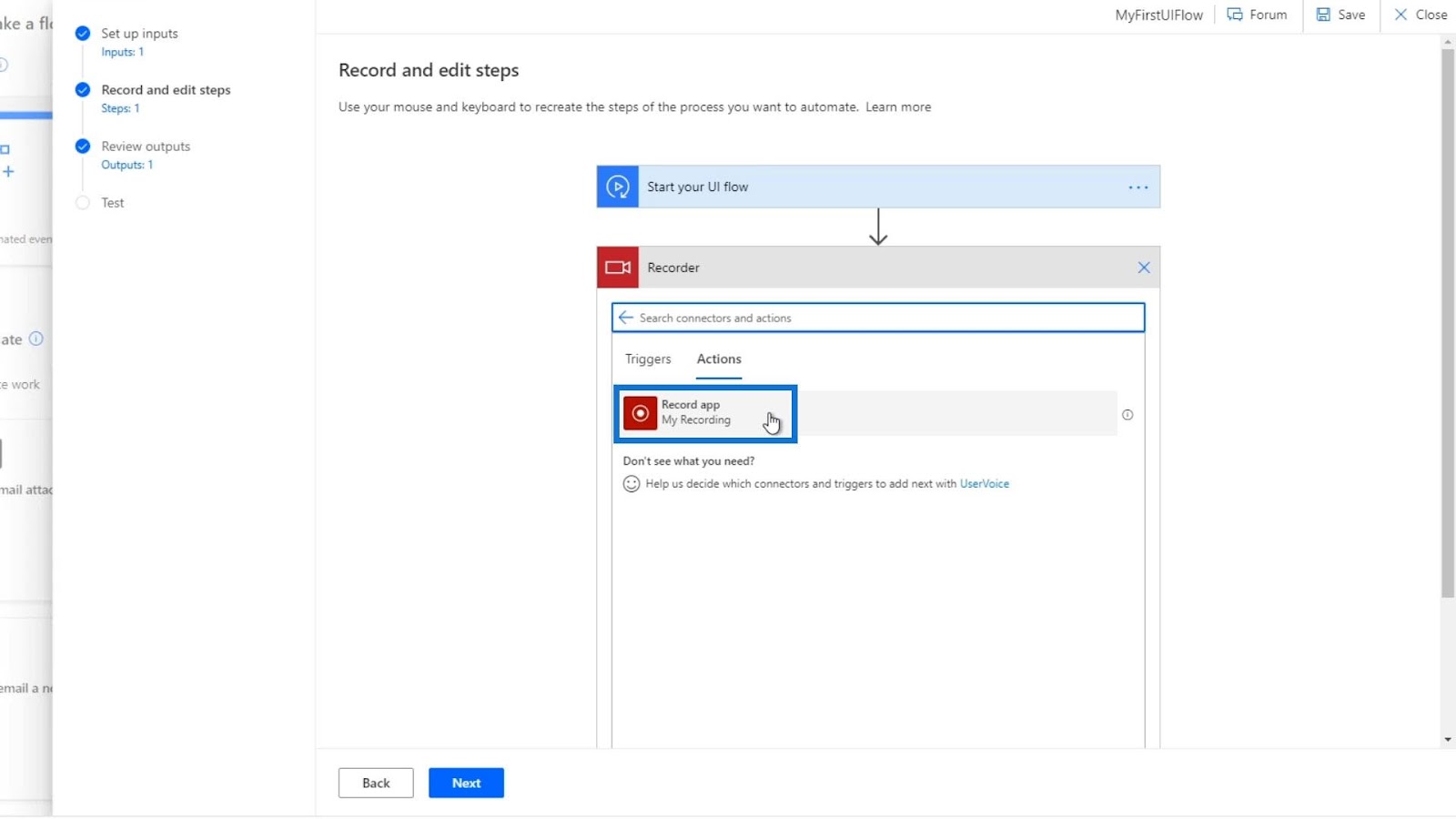Click the Forum chat icon
This screenshot has width=1456, height=819.
point(1235,15)
